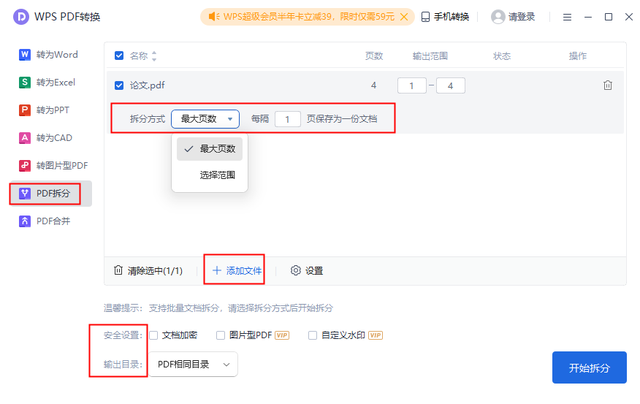Open the 输出目录 PDF相同目录 dropdown
Image resolution: width=640 pixels, height=404 pixels.
point(193,364)
